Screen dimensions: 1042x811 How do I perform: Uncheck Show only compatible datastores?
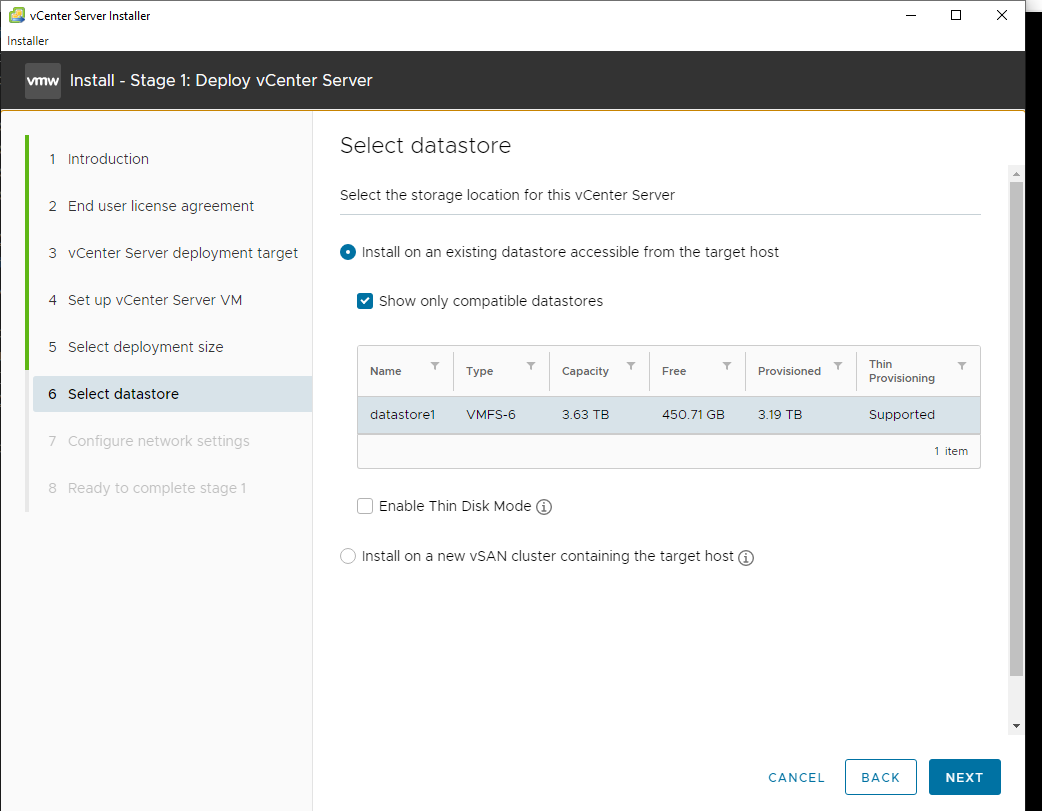[x=365, y=301]
